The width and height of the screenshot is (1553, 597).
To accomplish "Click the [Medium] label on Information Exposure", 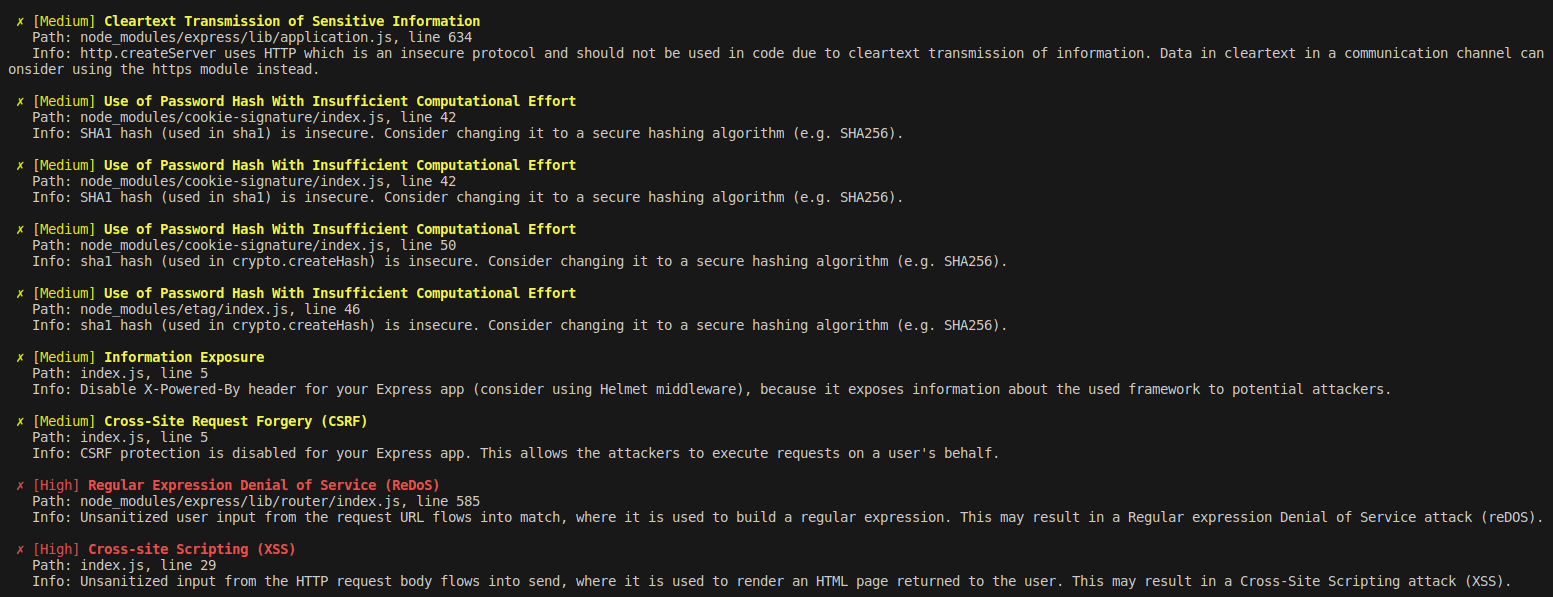I will 64,357.
